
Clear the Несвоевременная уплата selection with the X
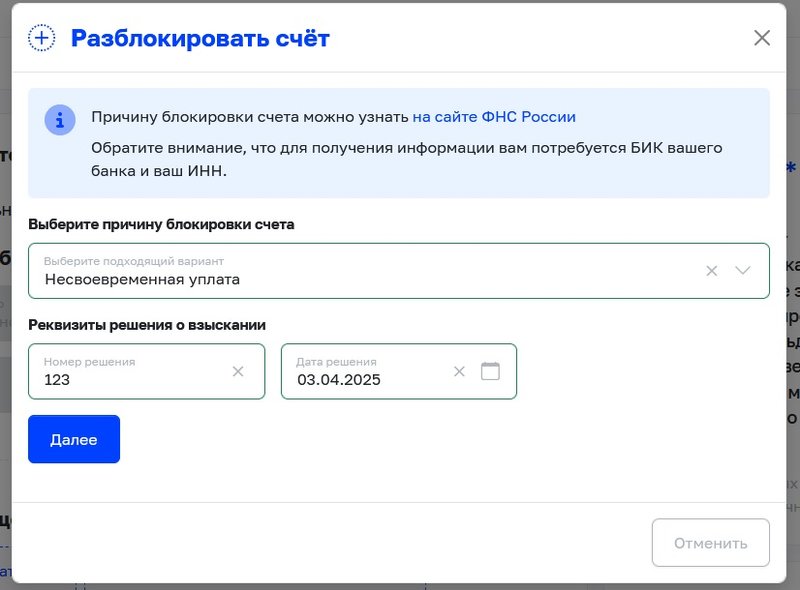coord(711,270)
